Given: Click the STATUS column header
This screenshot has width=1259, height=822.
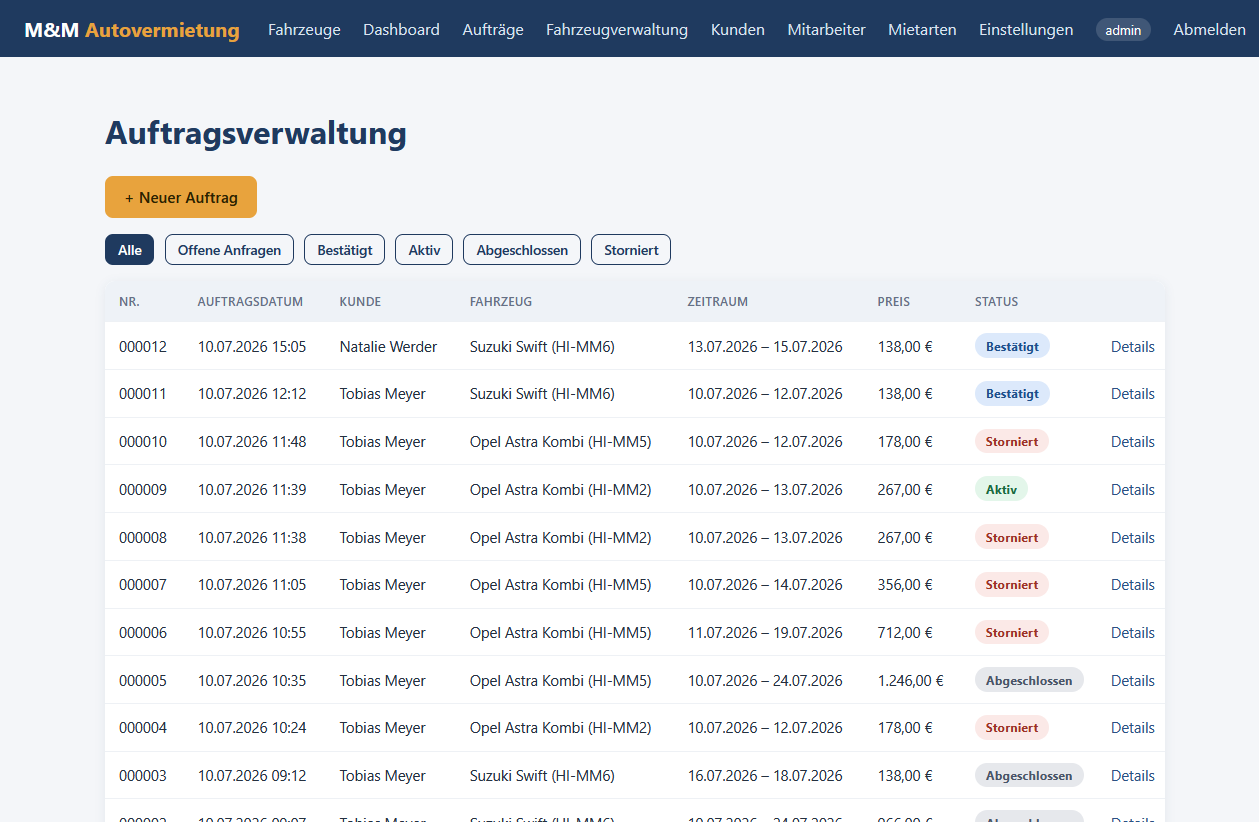Looking at the screenshot, I should pyautogui.click(x=997, y=302).
